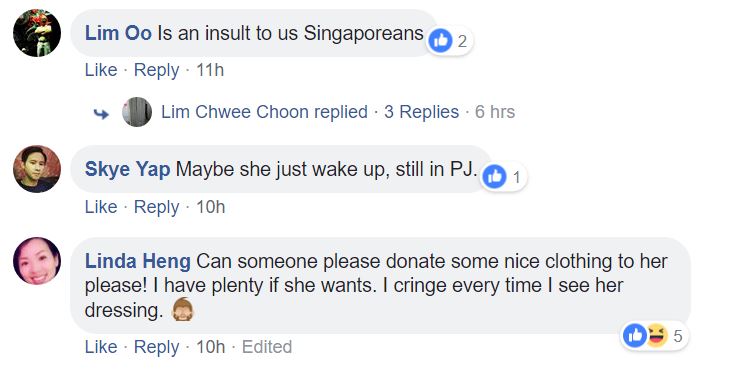View edit history via Edited label
This screenshot has width=742, height=369.
point(267,347)
